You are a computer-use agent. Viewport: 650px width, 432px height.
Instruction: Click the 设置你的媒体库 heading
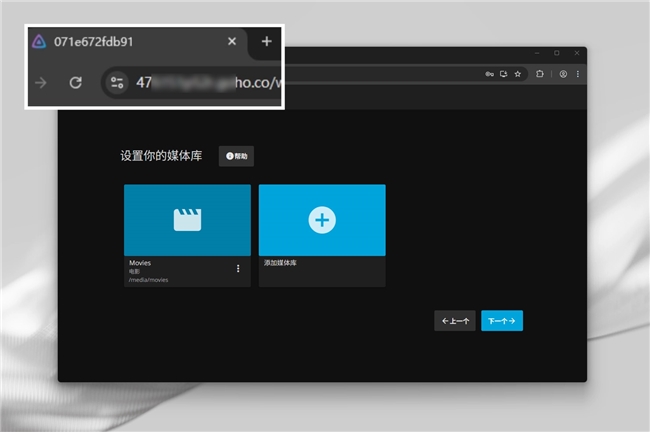tap(161, 156)
